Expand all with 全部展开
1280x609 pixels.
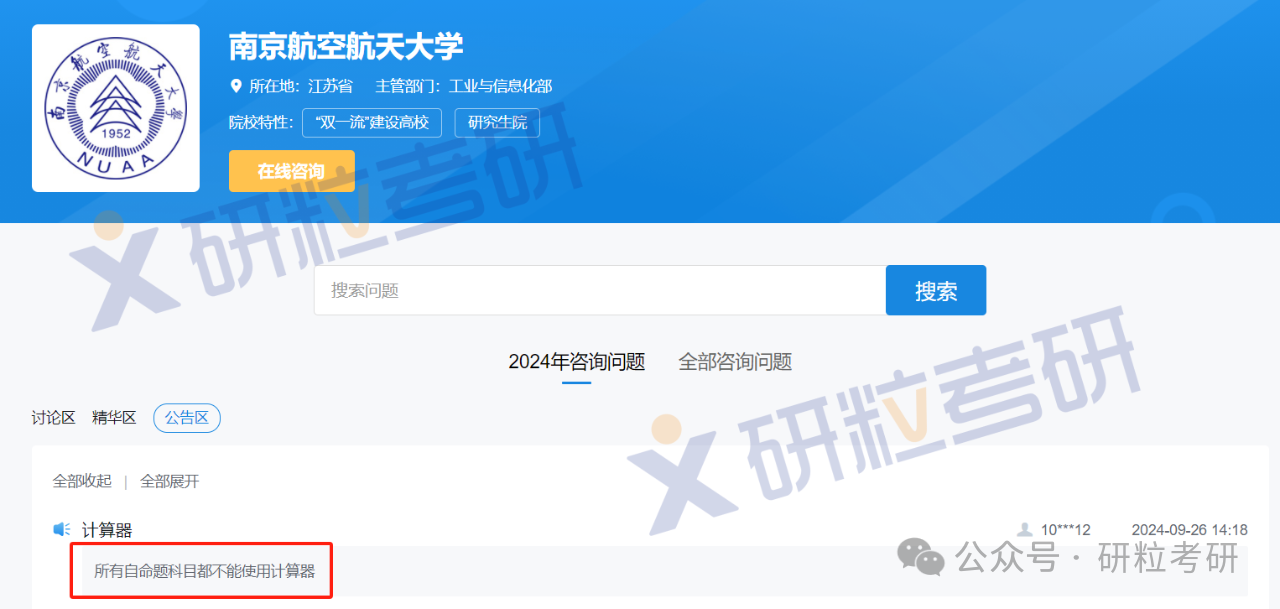tap(170, 481)
